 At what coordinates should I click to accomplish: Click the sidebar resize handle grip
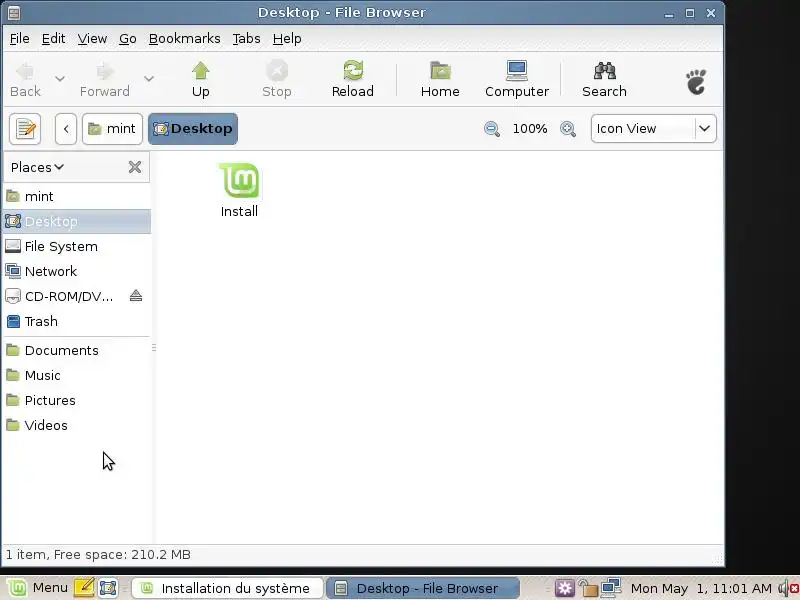[154, 347]
